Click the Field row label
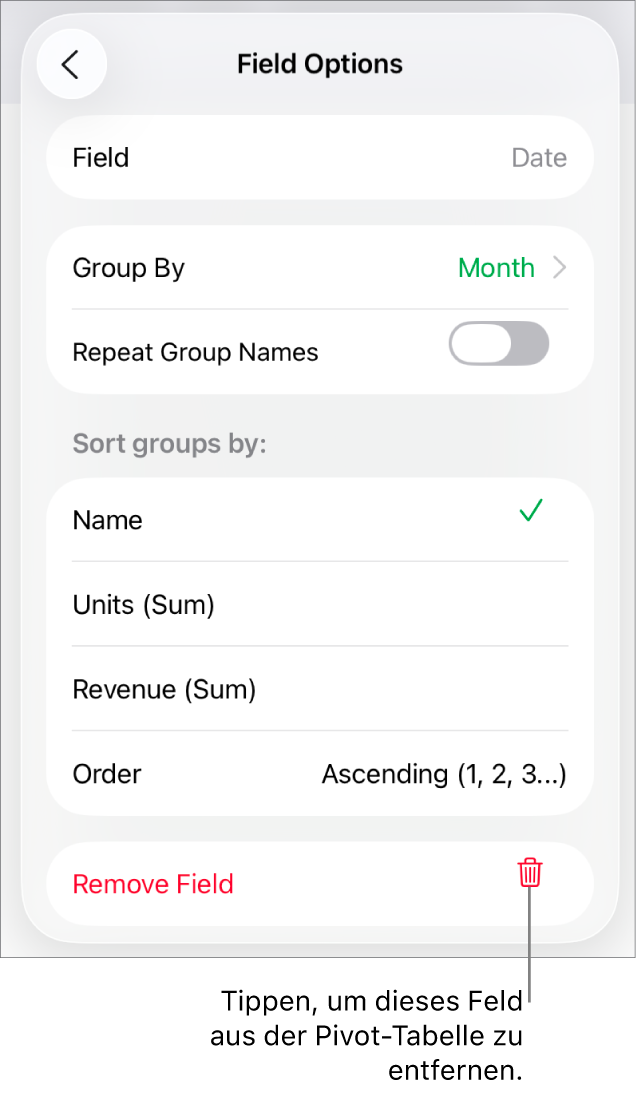This screenshot has width=636, height=1093. (101, 158)
